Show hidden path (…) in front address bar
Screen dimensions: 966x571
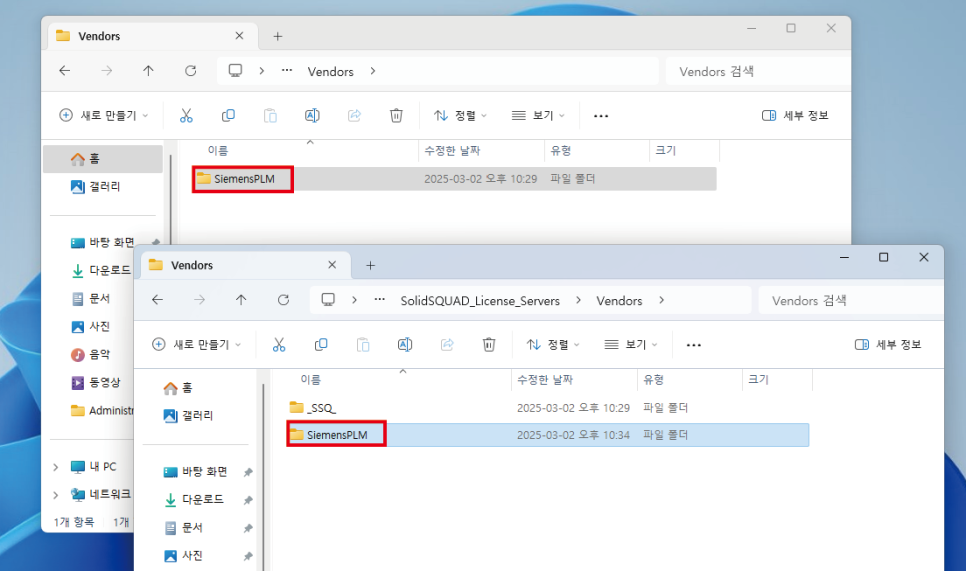click(x=380, y=300)
